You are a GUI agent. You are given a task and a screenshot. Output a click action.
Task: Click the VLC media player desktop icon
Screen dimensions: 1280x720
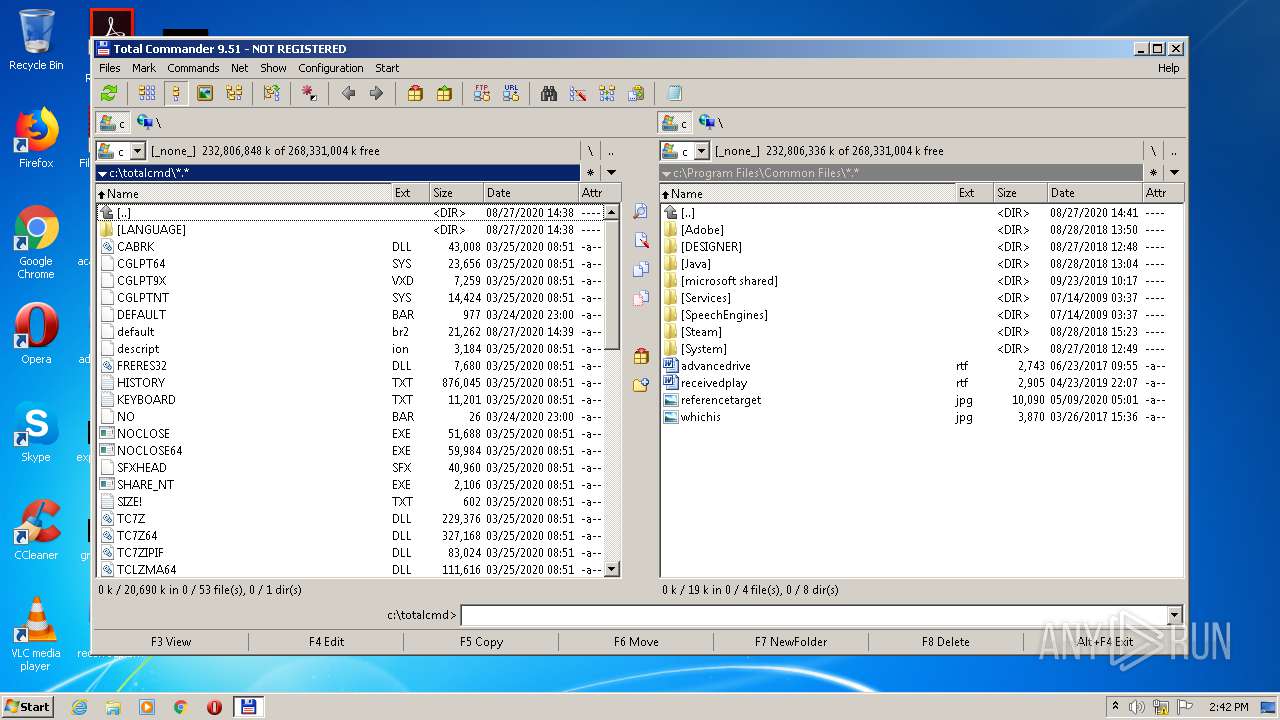pyautogui.click(x=36, y=634)
